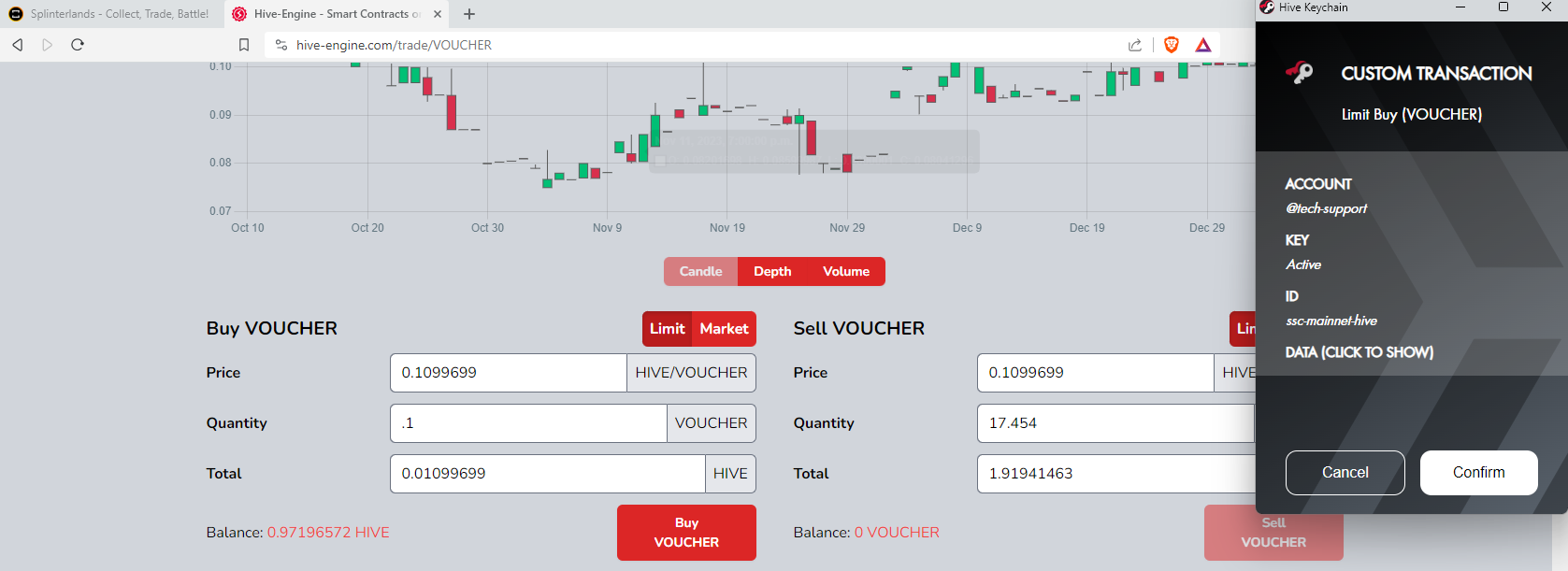Show the Candle chart view
1568x571 pixels.
701,271
